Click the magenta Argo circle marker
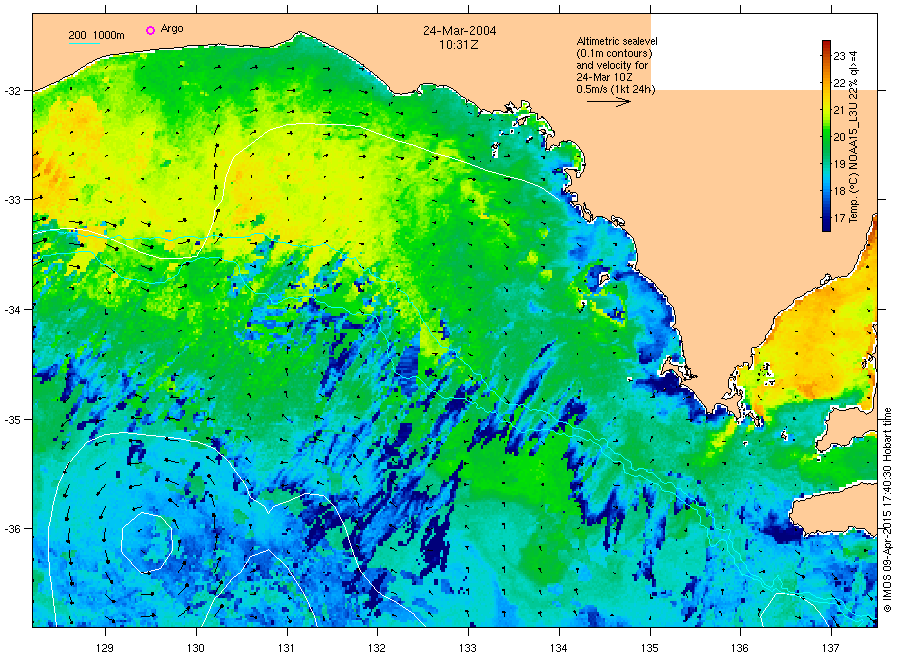This screenshot has width=900, height=660. pos(150,30)
